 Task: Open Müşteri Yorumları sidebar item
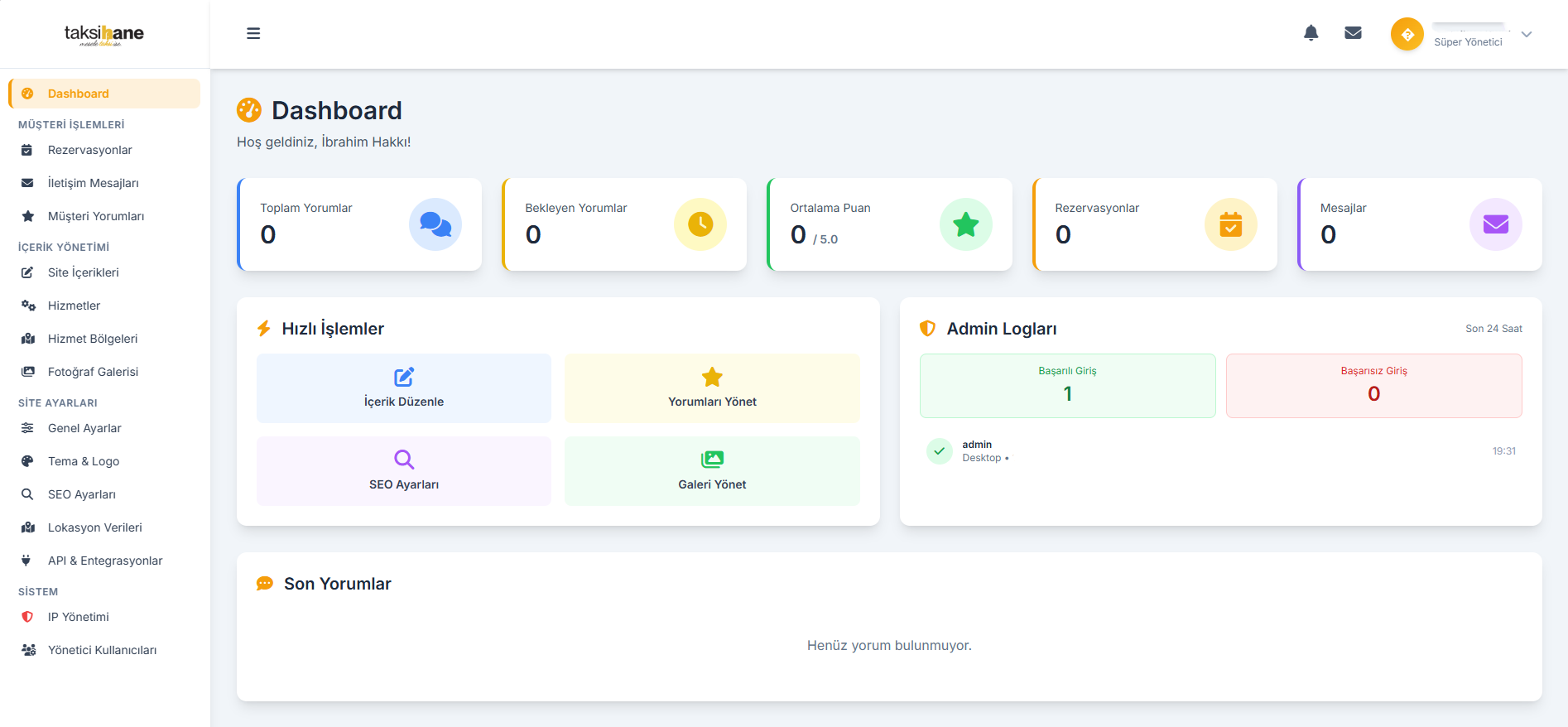pos(95,216)
